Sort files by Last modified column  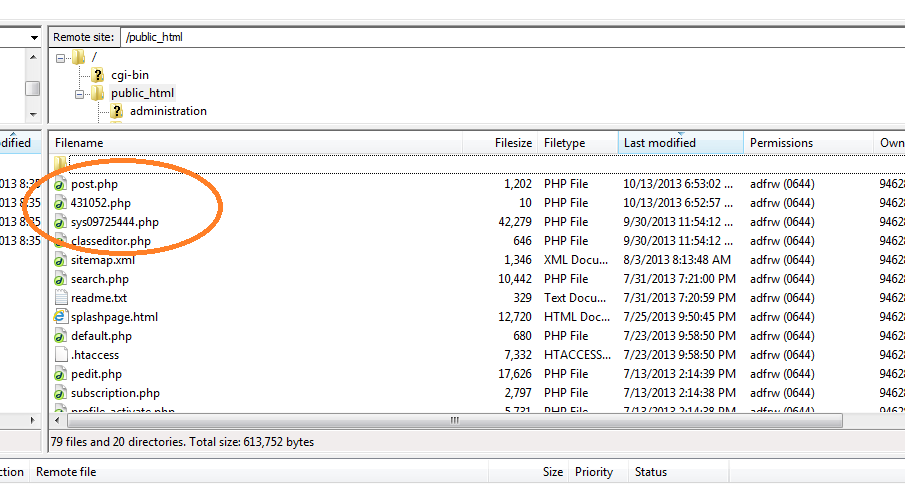[x=680, y=143]
